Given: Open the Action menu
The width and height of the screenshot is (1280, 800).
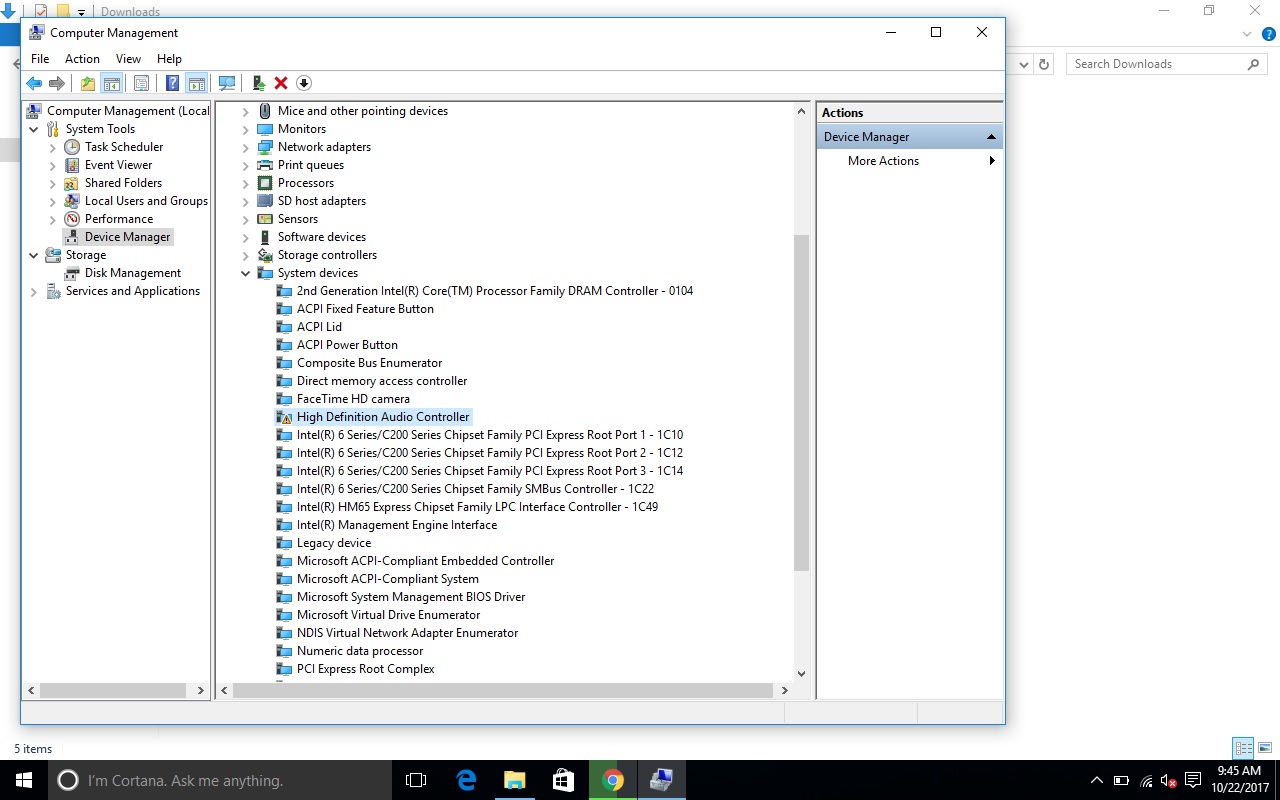Looking at the screenshot, I should point(82,59).
